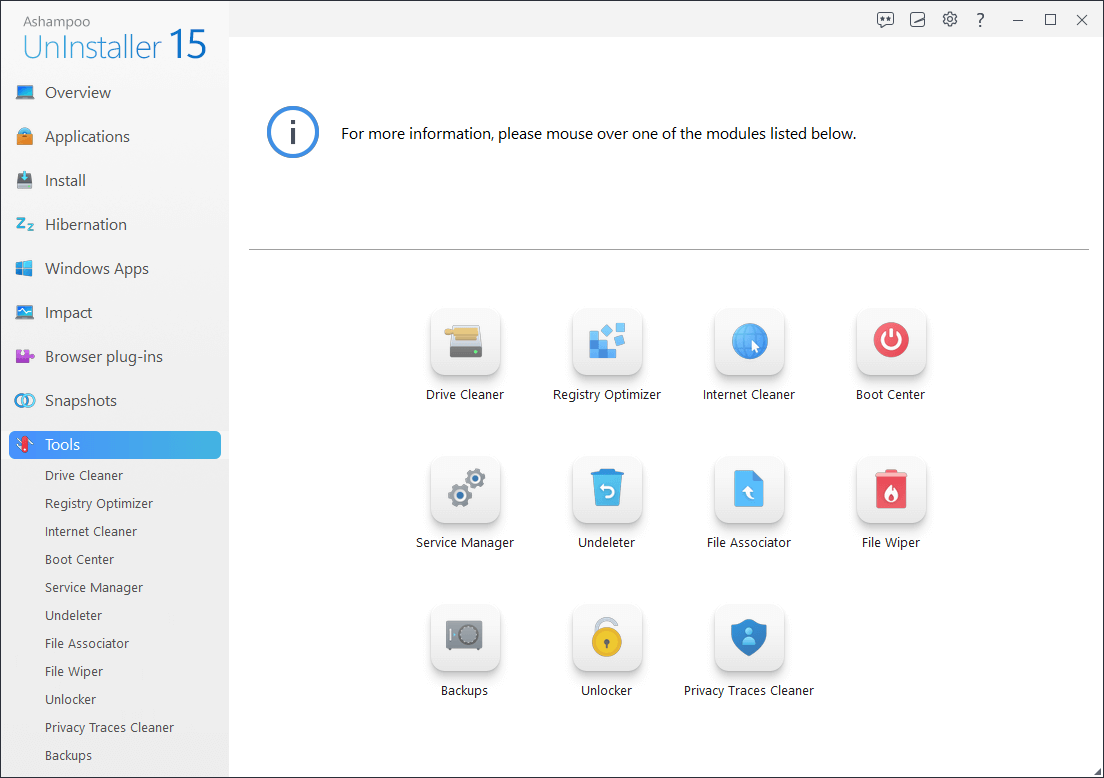Click the Boot Center power icon

(891, 342)
